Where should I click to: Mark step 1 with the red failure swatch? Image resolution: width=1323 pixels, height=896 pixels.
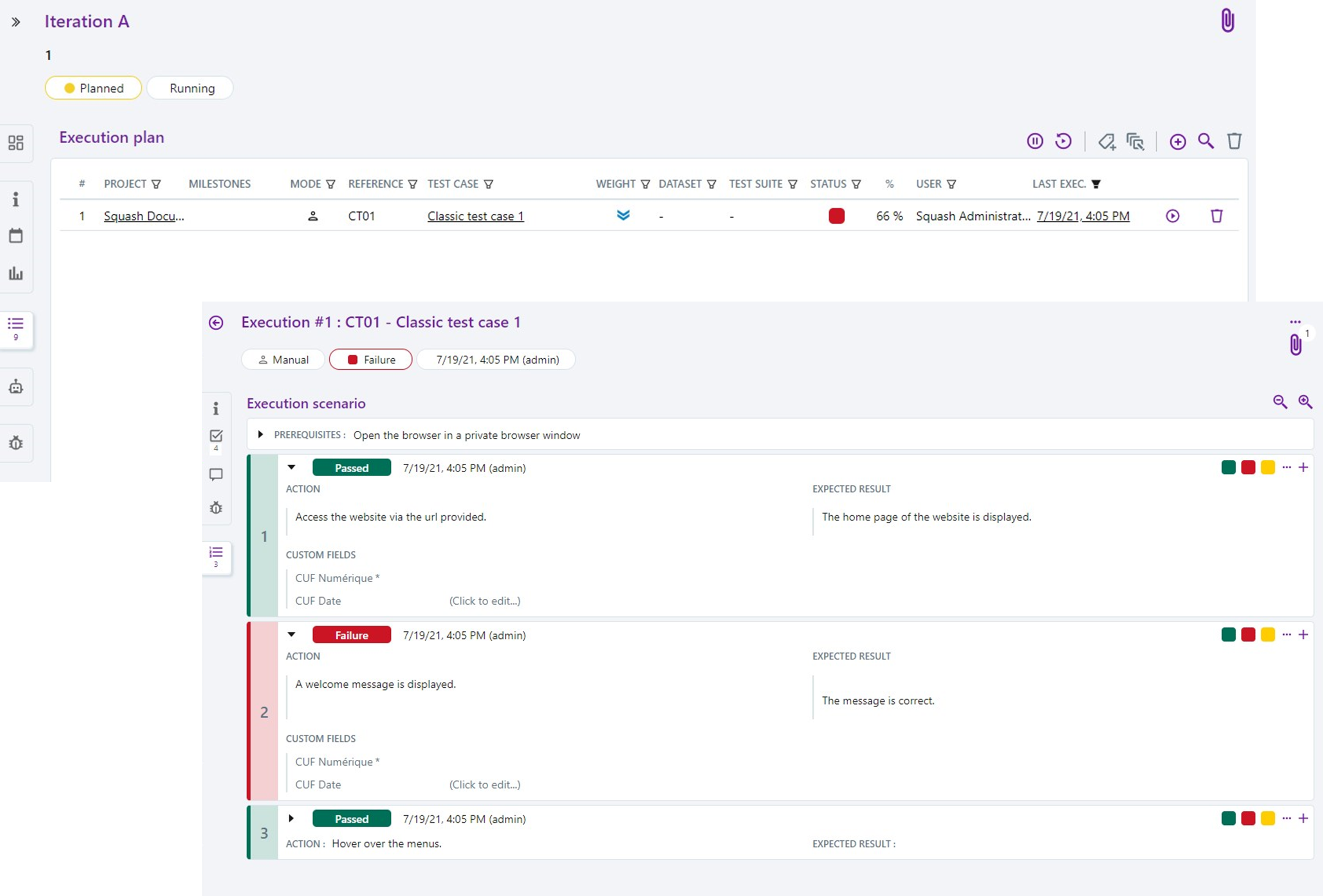click(x=1248, y=468)
